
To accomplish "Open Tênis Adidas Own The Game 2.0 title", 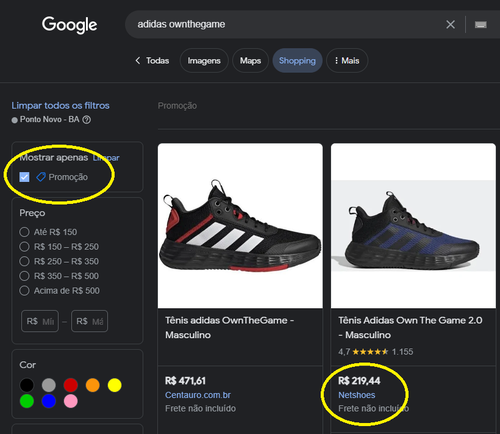I will (x=410, y=328).
